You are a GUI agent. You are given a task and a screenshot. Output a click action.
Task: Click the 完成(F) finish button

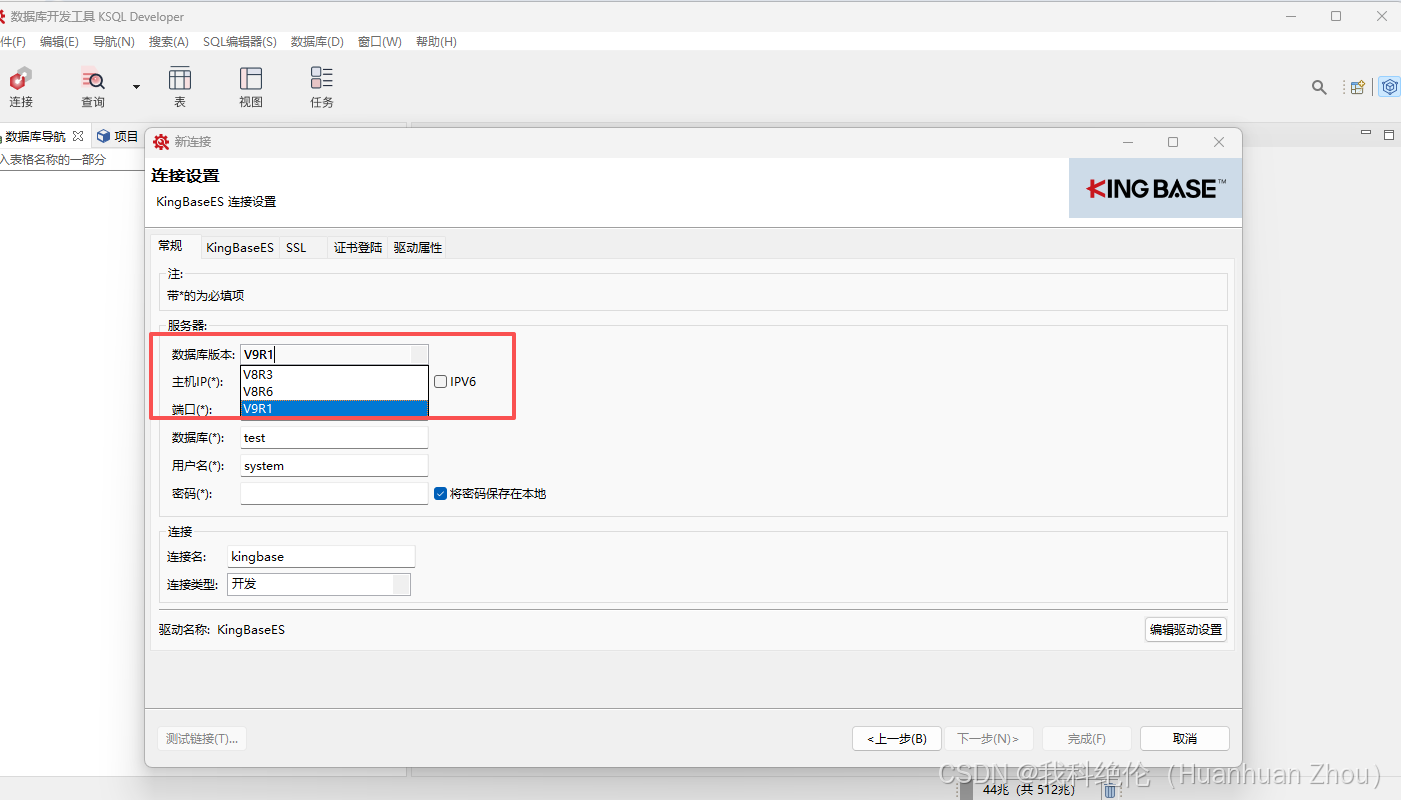click(x=1087, y=739)
